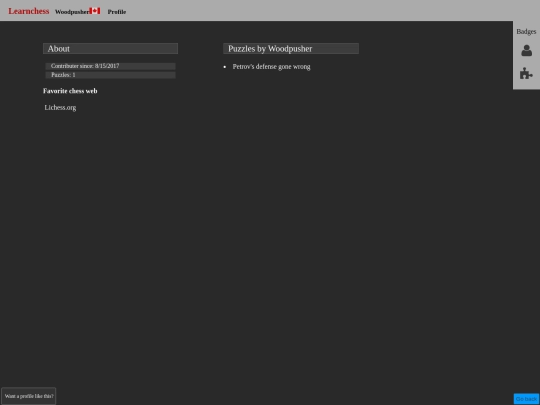Select the Woodpusher username in header

pos(72,12)
